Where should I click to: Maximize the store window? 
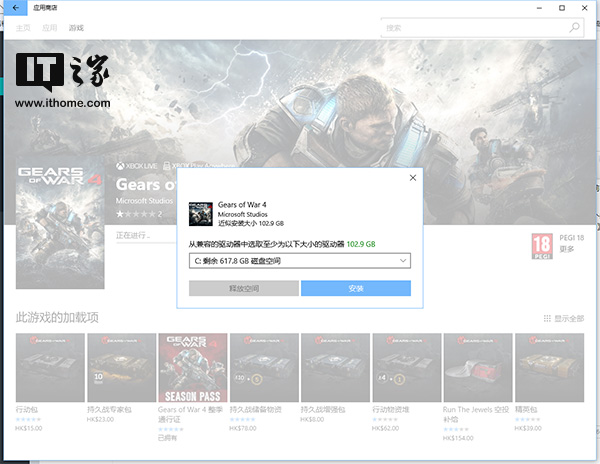(x=562, y=8)
